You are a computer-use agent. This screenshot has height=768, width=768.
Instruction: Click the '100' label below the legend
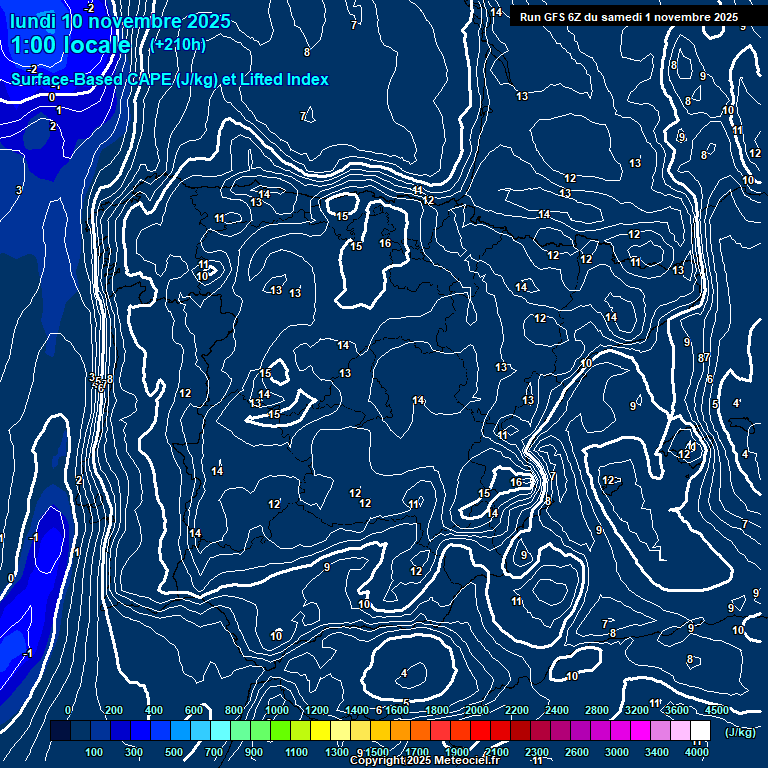94,752
